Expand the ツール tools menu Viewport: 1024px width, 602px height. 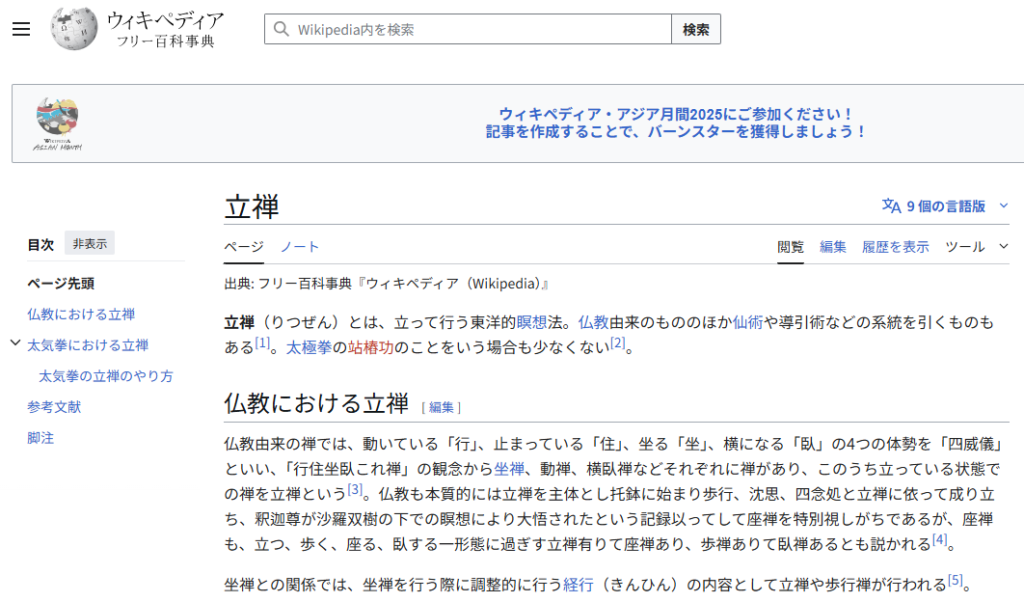tap(976, 247)
